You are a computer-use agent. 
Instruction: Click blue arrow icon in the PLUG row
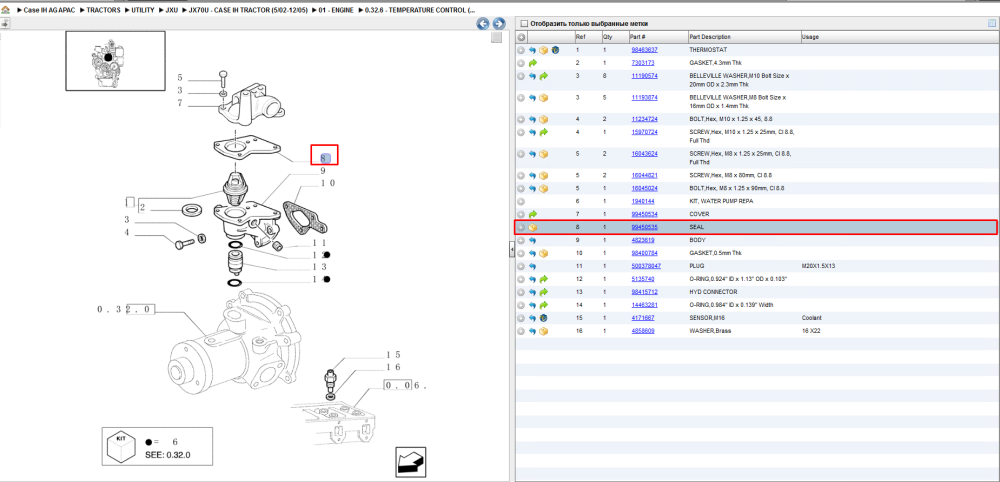(x=532, y=266)
